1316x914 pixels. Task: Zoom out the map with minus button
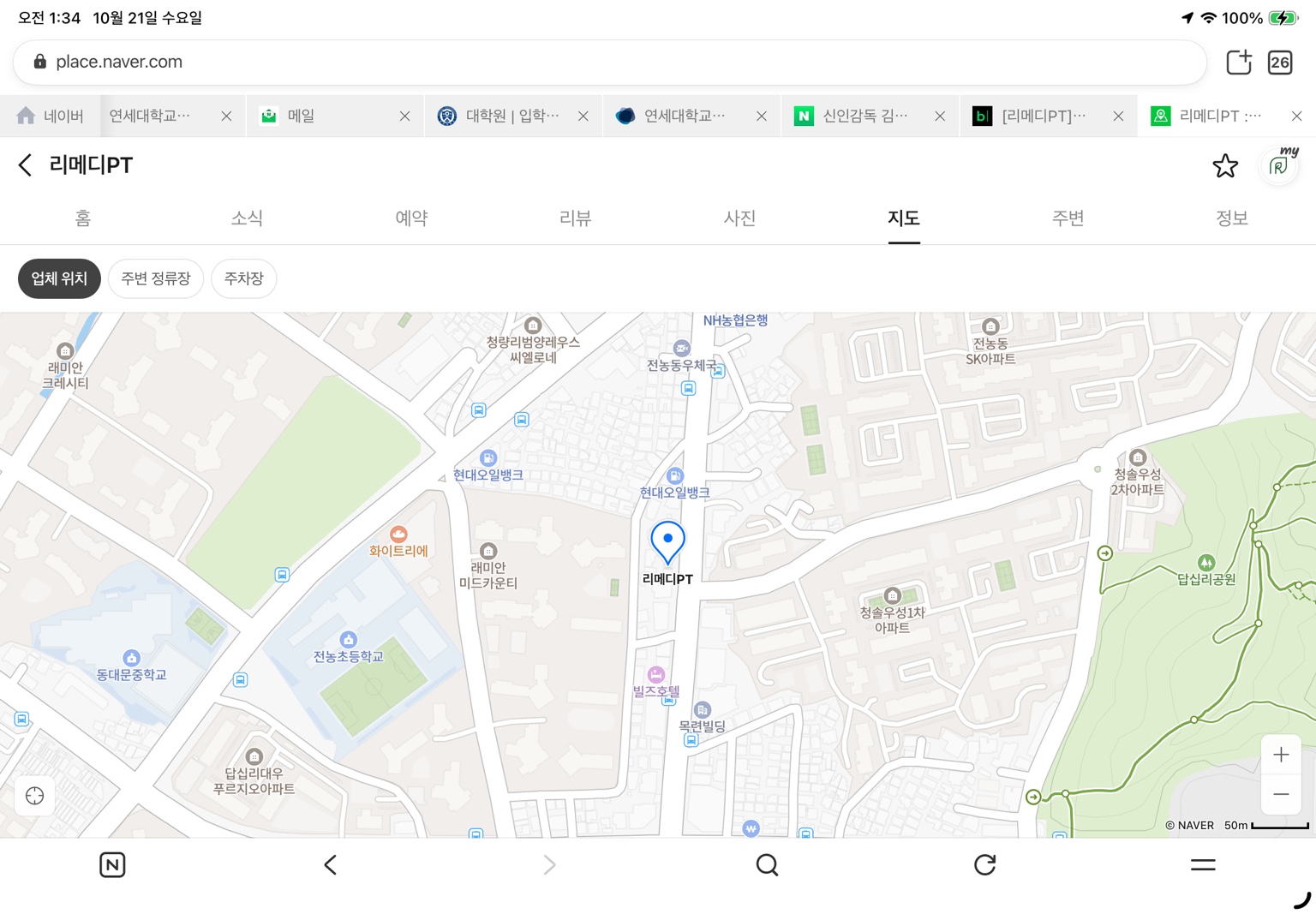point(1281,794)
